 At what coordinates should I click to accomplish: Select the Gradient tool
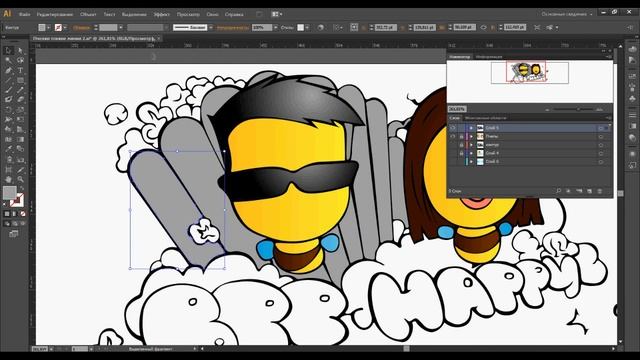pos(20,139)
